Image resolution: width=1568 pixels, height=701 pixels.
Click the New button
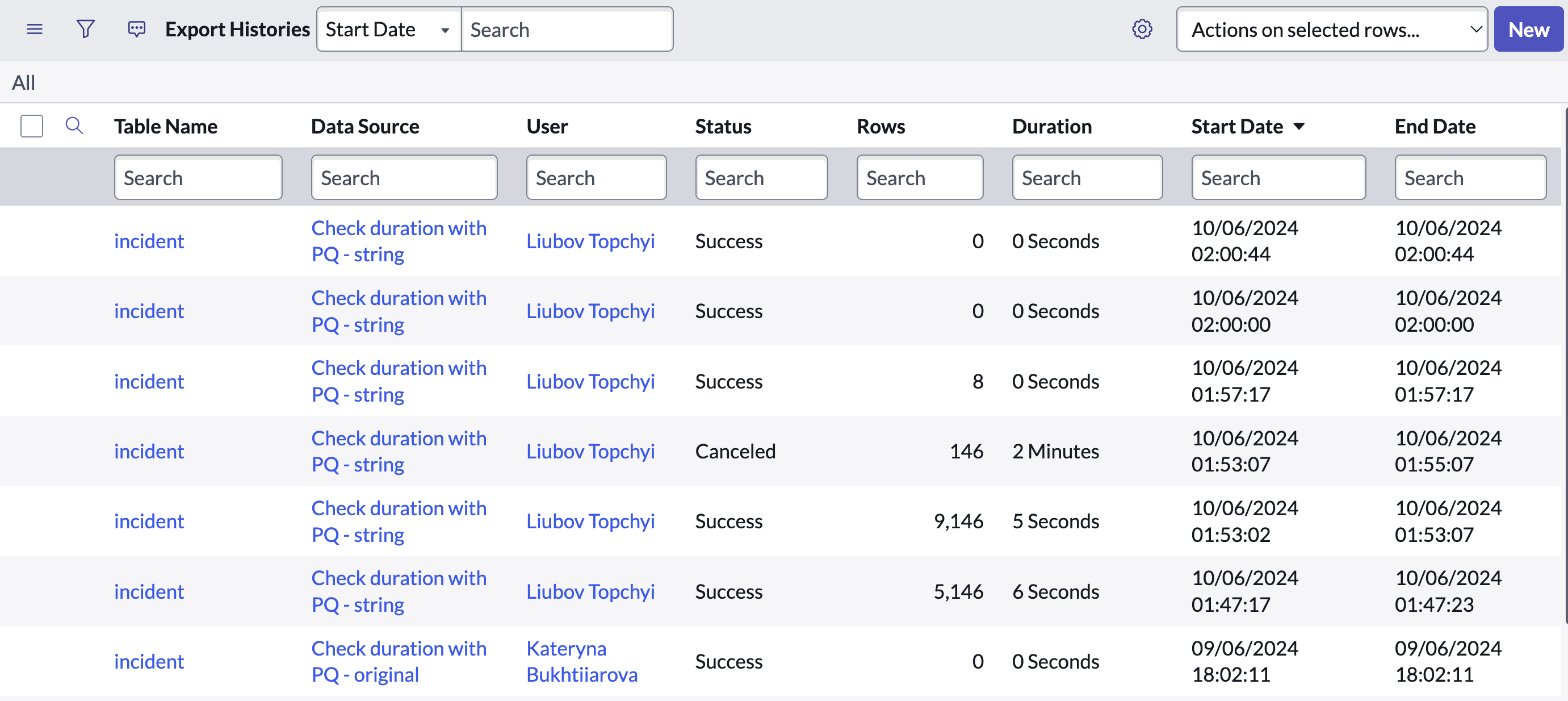click(1528, 29)
